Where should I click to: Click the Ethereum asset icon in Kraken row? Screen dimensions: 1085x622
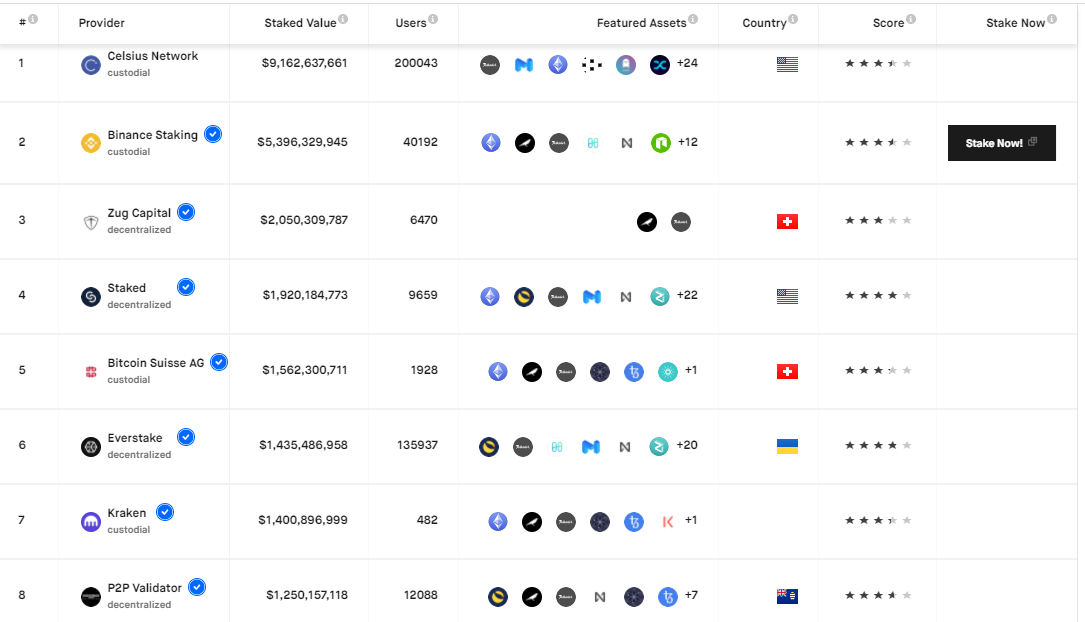[498, 522]
